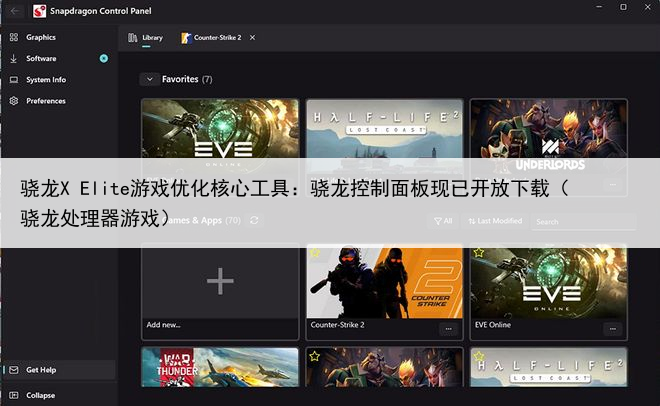Click the Get Help icon
Image resolution: width=660 pixels, height=406 pixels.
click(14, 370)
